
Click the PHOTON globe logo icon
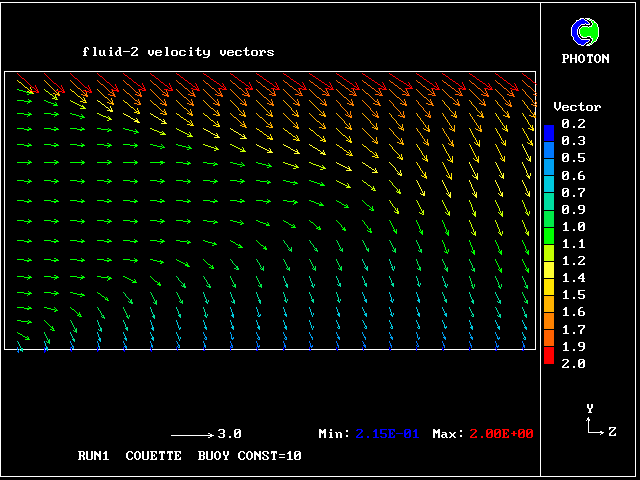(x=585, y=33)
